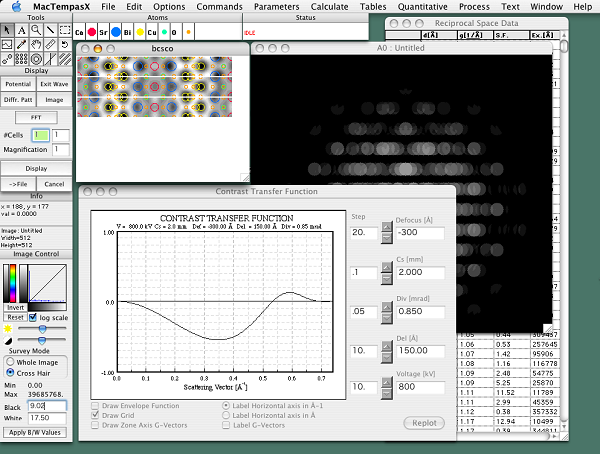Toggle the log scale checkbox

32,316
